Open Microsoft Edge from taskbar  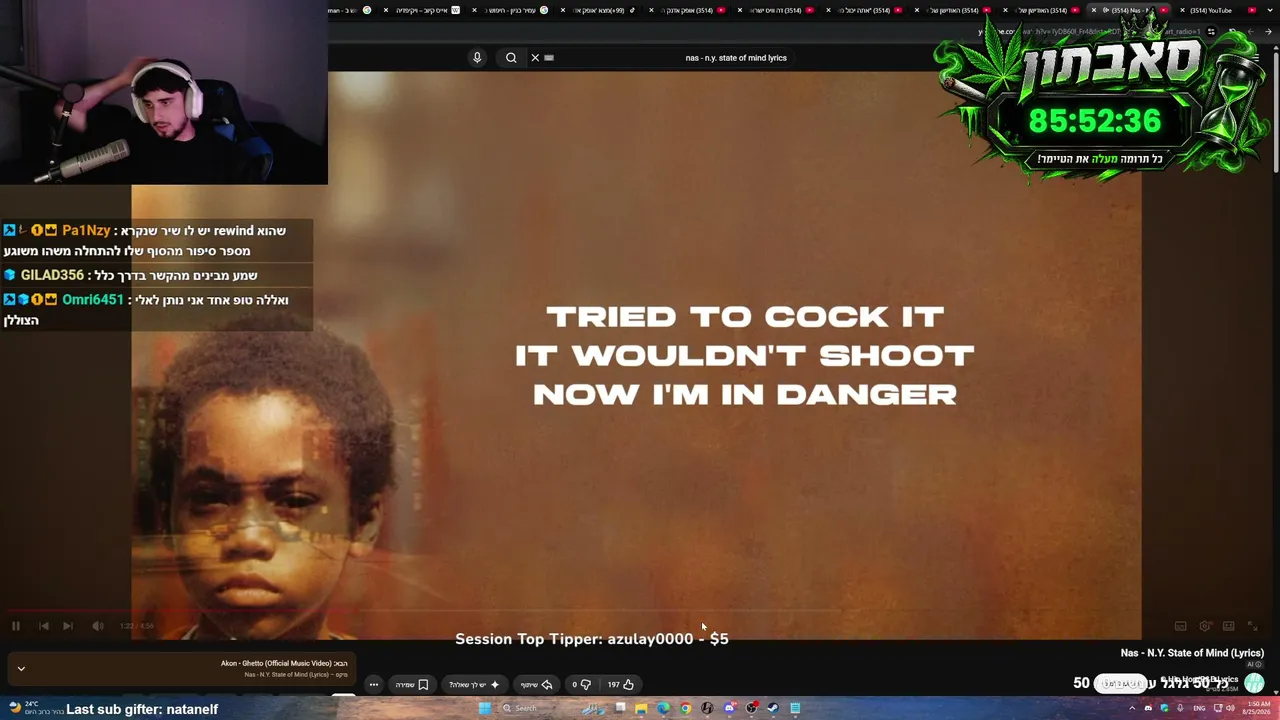663,708
